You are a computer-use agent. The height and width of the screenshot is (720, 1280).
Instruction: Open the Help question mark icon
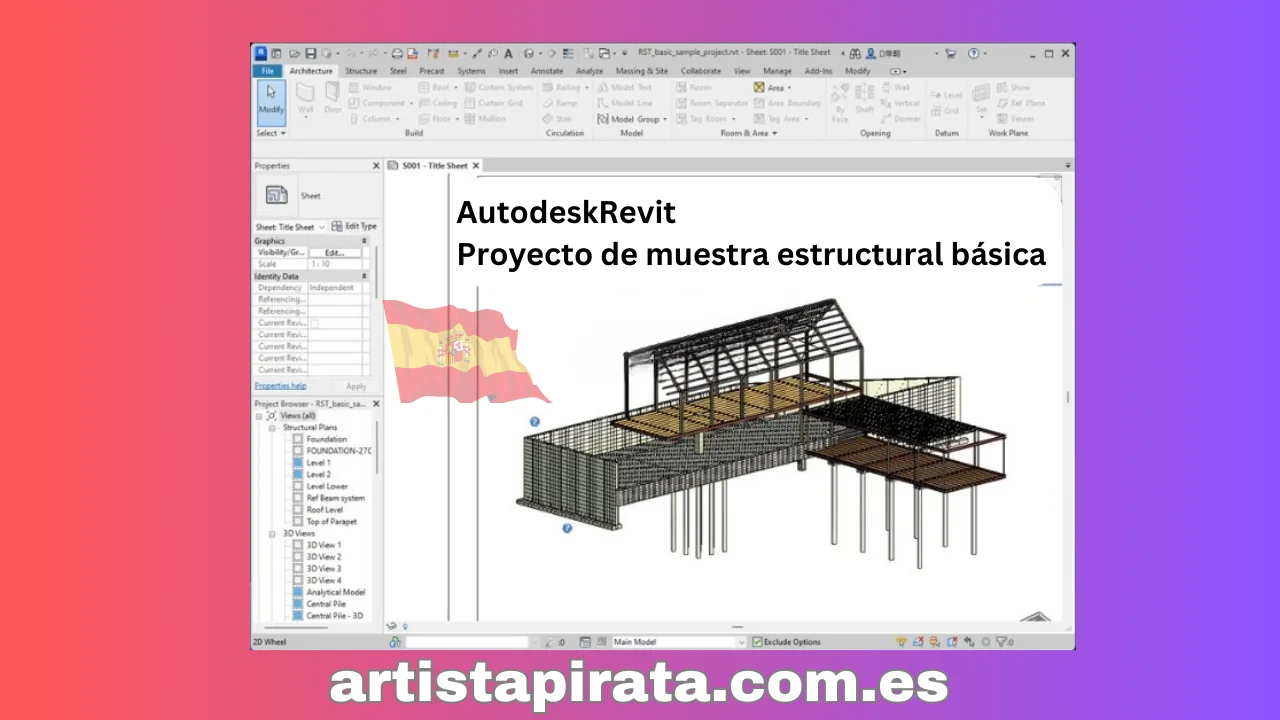(x=973, y=53)
